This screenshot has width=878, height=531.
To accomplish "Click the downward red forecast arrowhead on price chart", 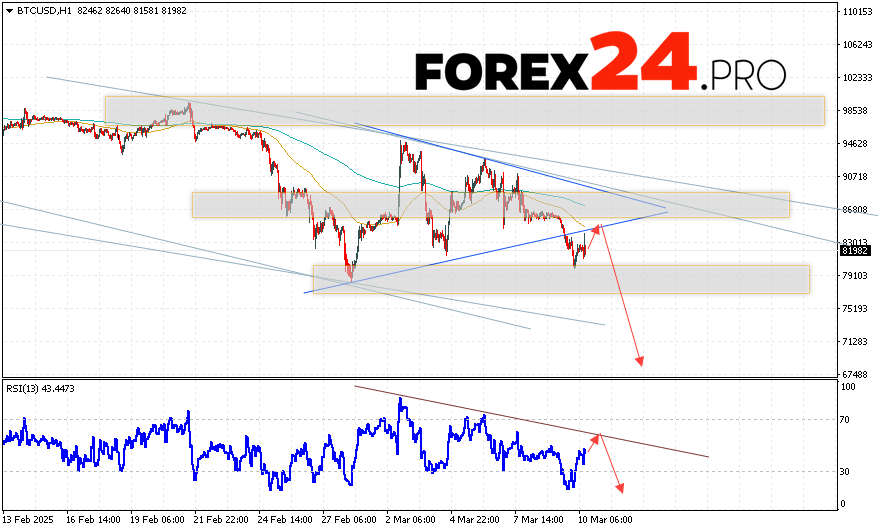I will coord(638,360).
